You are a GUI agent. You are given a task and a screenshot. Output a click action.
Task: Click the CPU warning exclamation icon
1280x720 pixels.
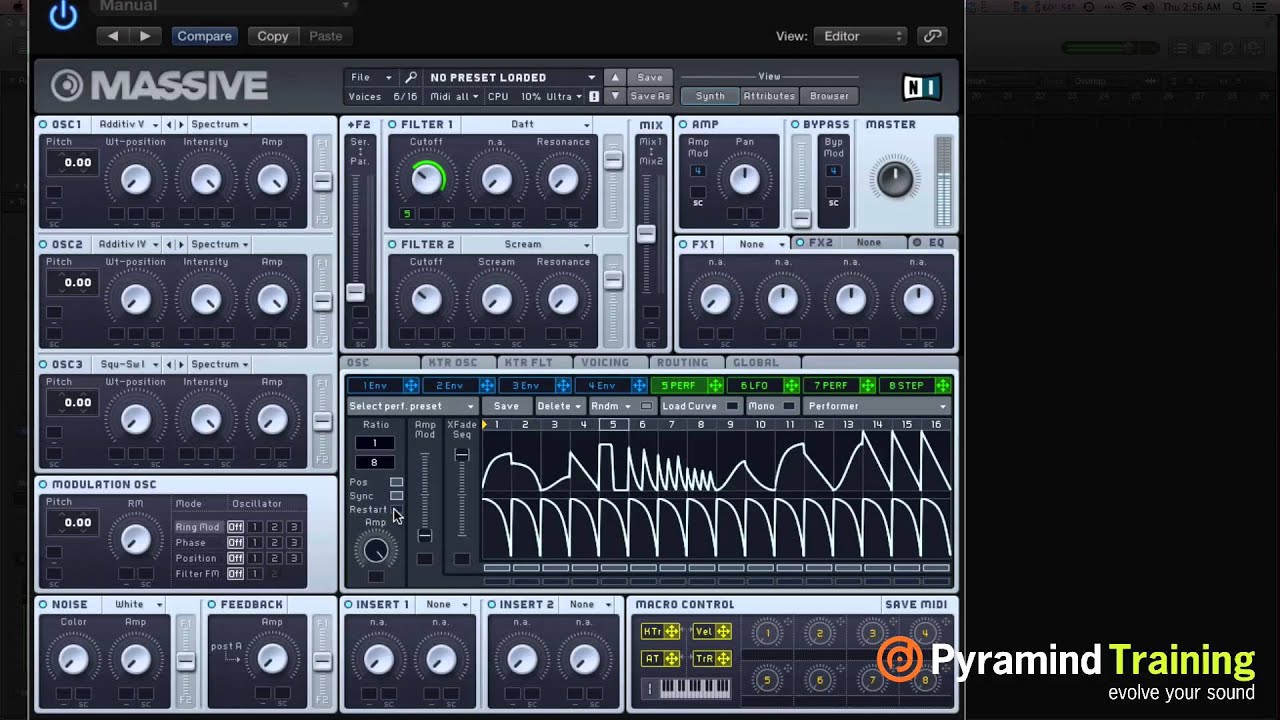click(594, 97)
